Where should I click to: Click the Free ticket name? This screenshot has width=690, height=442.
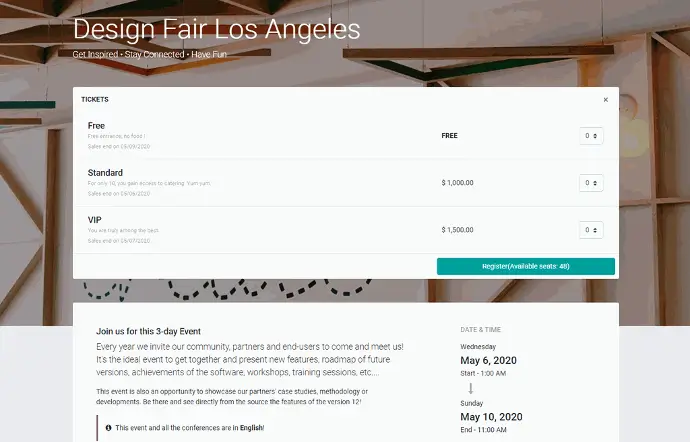[x=96, y=126]
